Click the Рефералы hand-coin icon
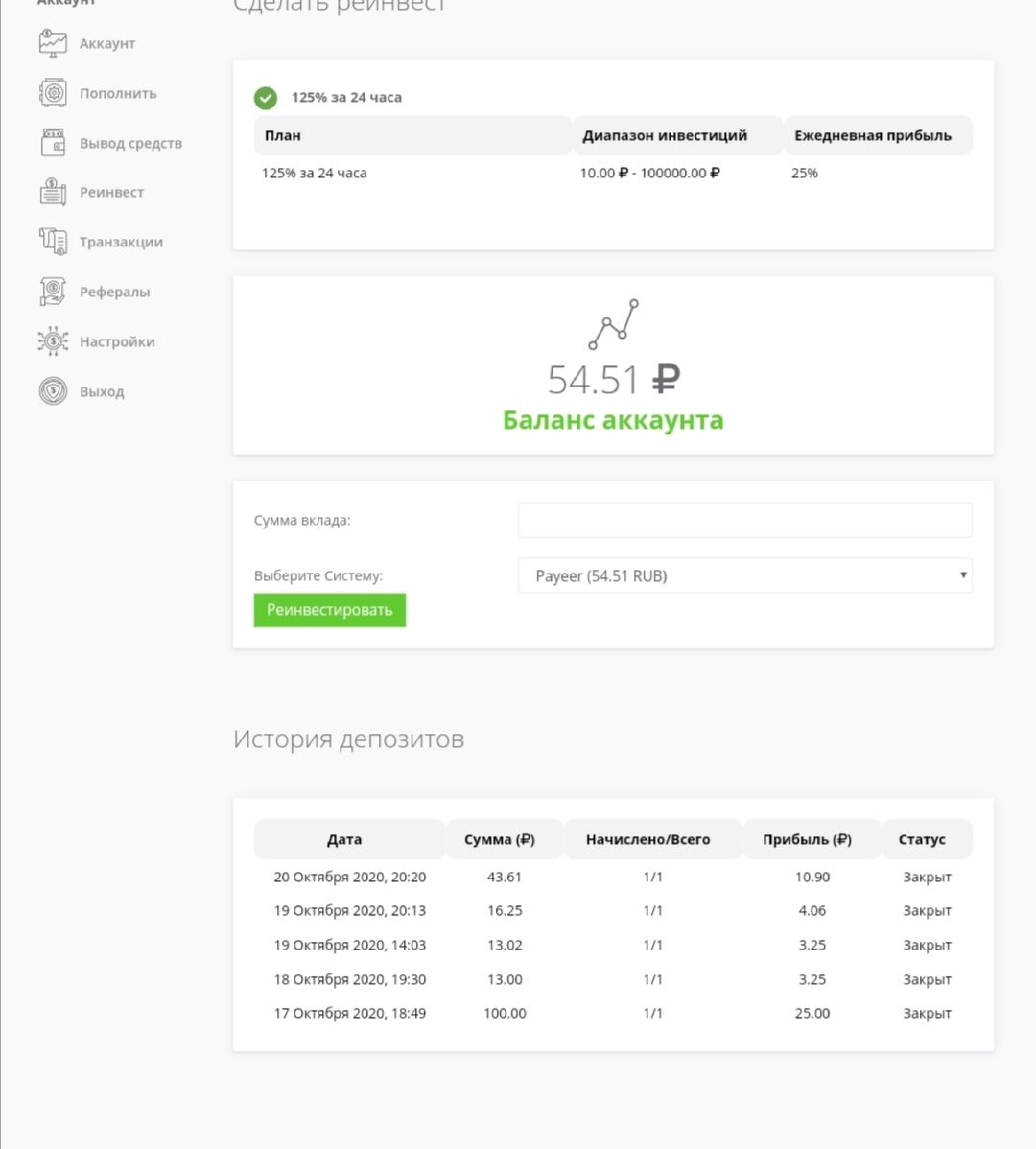The height and width of the screenshot is (1149, 1036). 53,292
